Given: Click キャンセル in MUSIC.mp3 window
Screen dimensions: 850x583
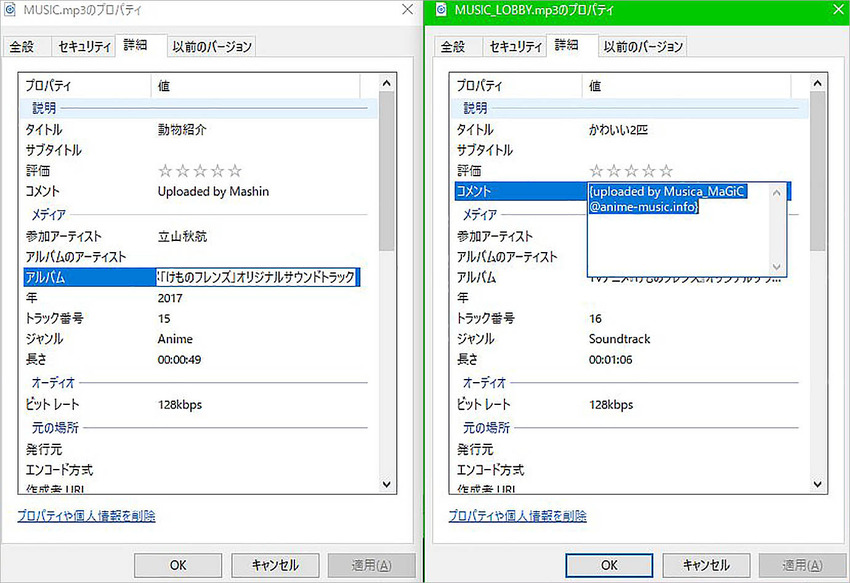Looking at the screenshot, I should [275, 565].
